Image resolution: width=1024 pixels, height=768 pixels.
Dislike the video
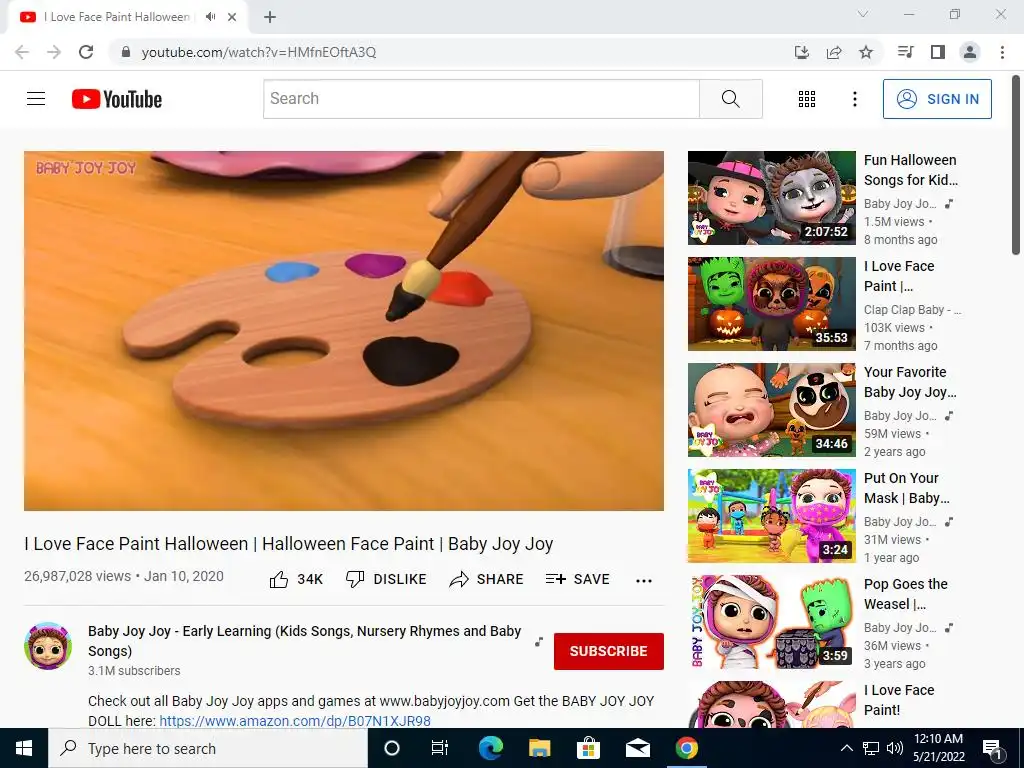(x=386, y=579)
